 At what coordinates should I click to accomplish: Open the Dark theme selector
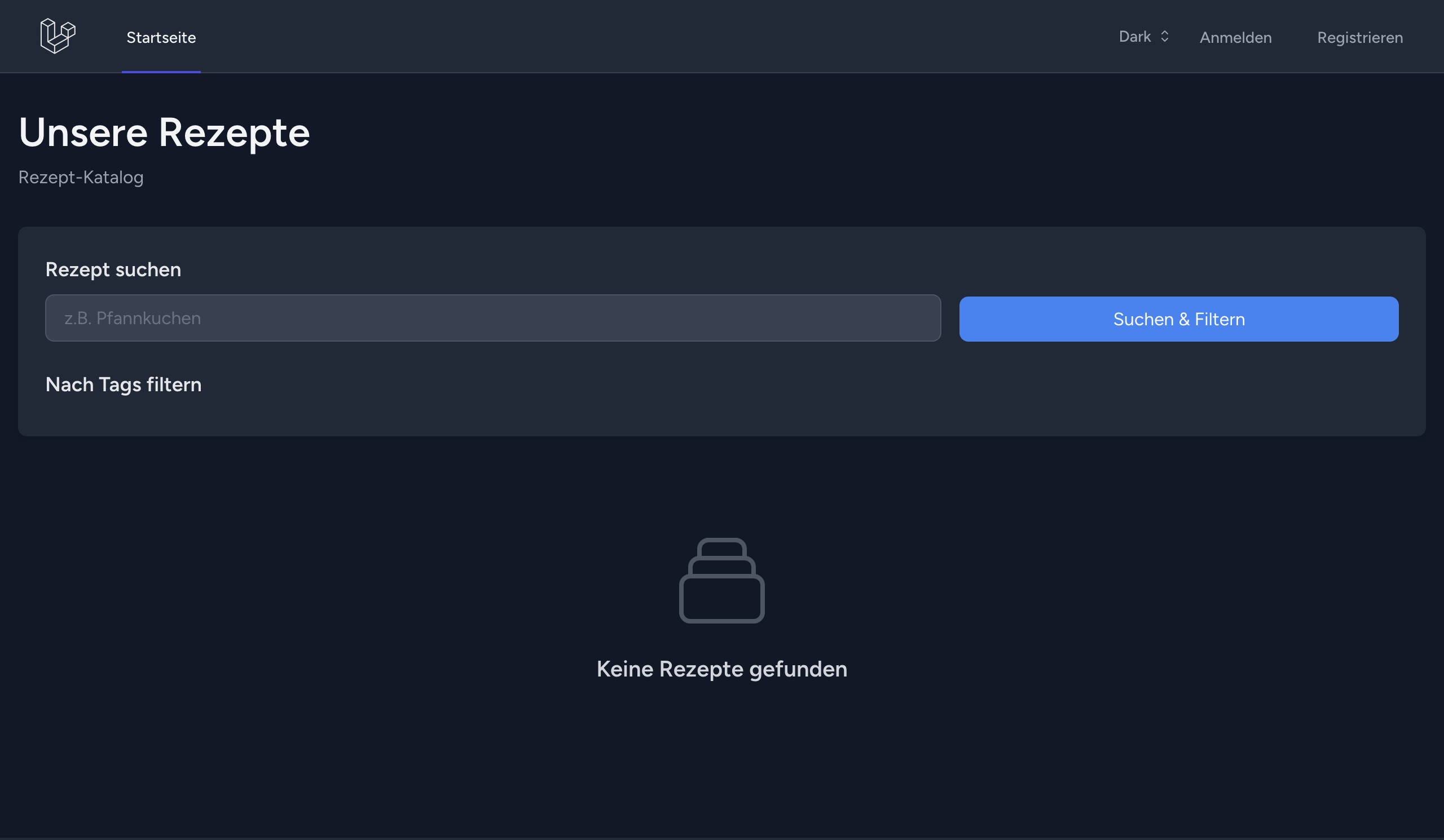[1143, 37]
